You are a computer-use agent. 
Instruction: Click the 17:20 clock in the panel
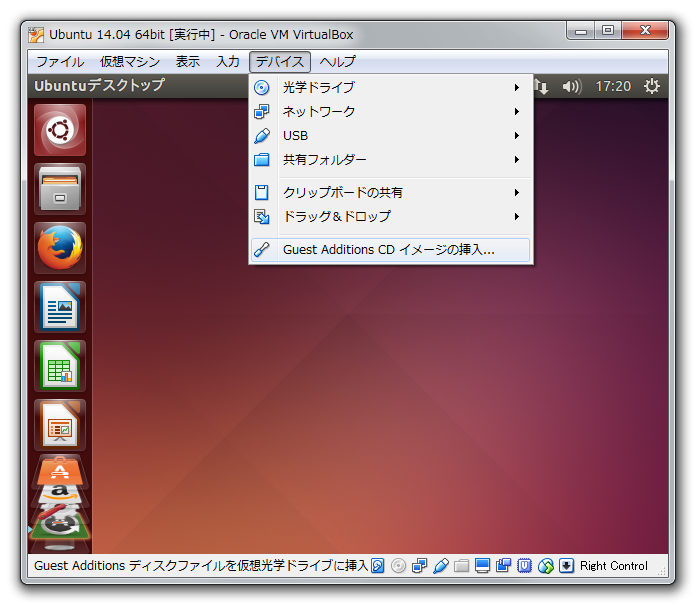pyautogui.click(x=613, y=86)
